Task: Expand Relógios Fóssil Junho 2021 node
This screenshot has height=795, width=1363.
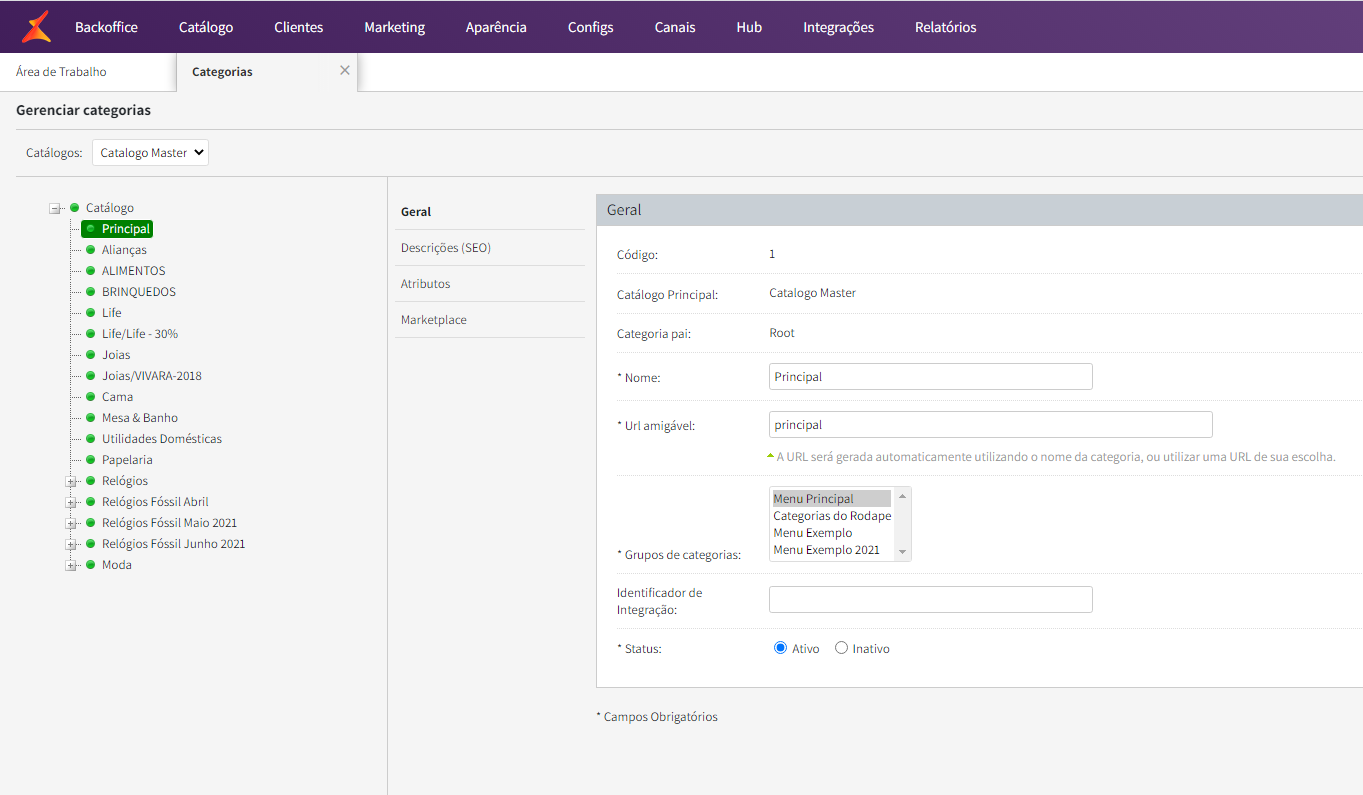Action: pyautogui.click(x=71, y=545)
